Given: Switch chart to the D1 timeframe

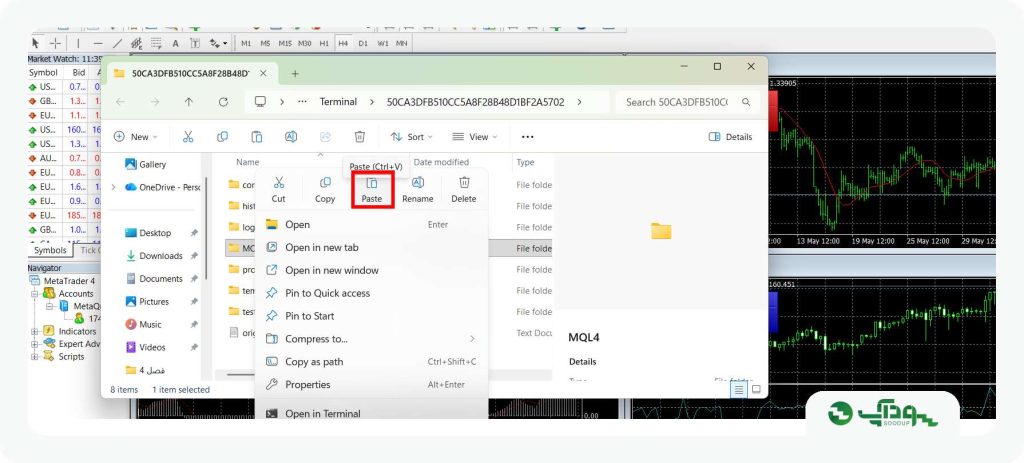Looking at the screenshot, I should (363, 43).
